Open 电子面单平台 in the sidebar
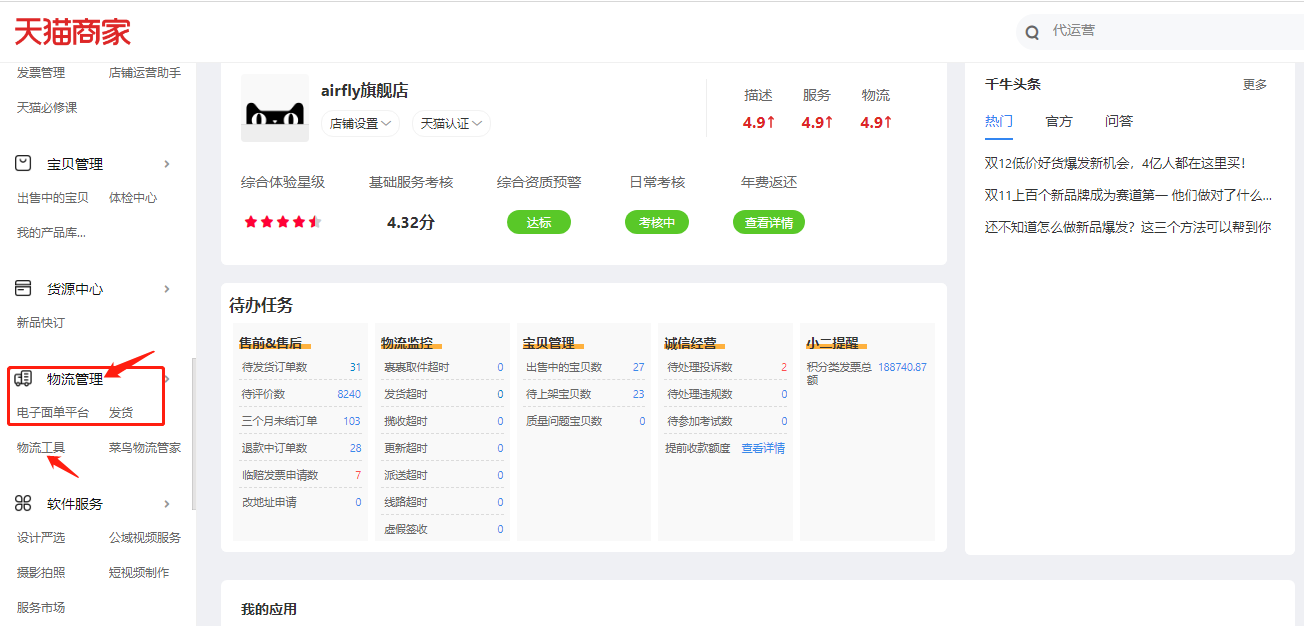 pos(53,413)
